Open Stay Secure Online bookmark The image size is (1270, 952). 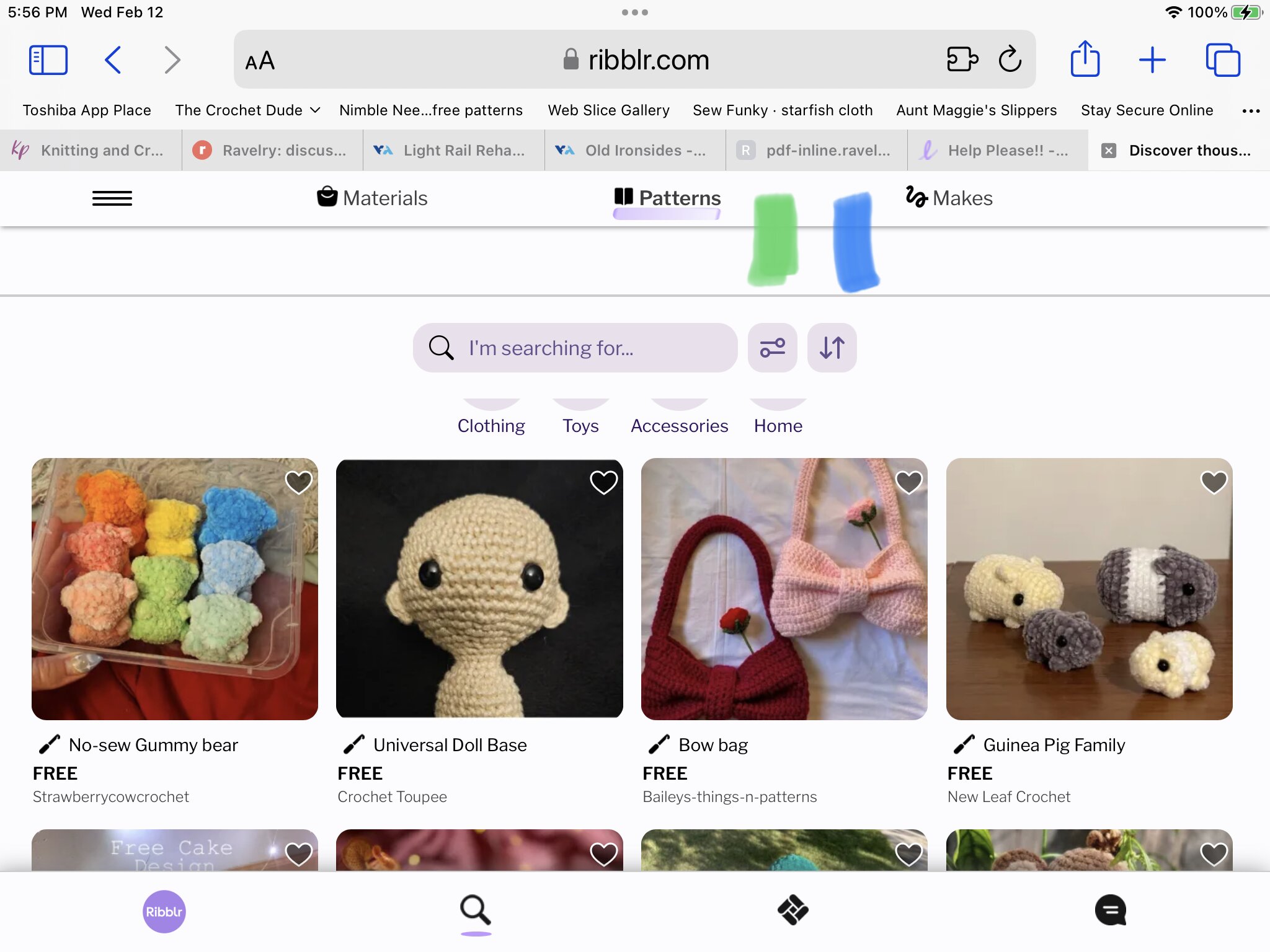(x=1147, y=110)
